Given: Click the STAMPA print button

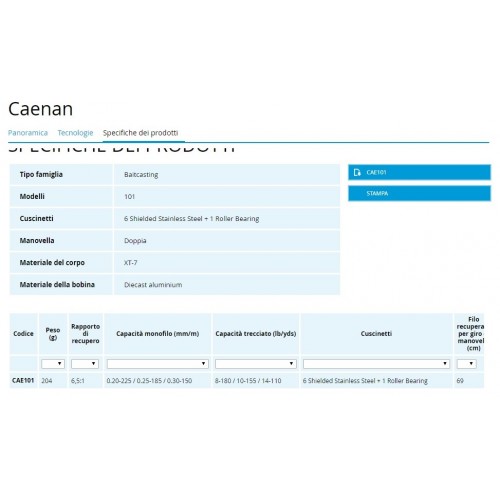Looking at the screenshot, I should (x=419, y=193).
